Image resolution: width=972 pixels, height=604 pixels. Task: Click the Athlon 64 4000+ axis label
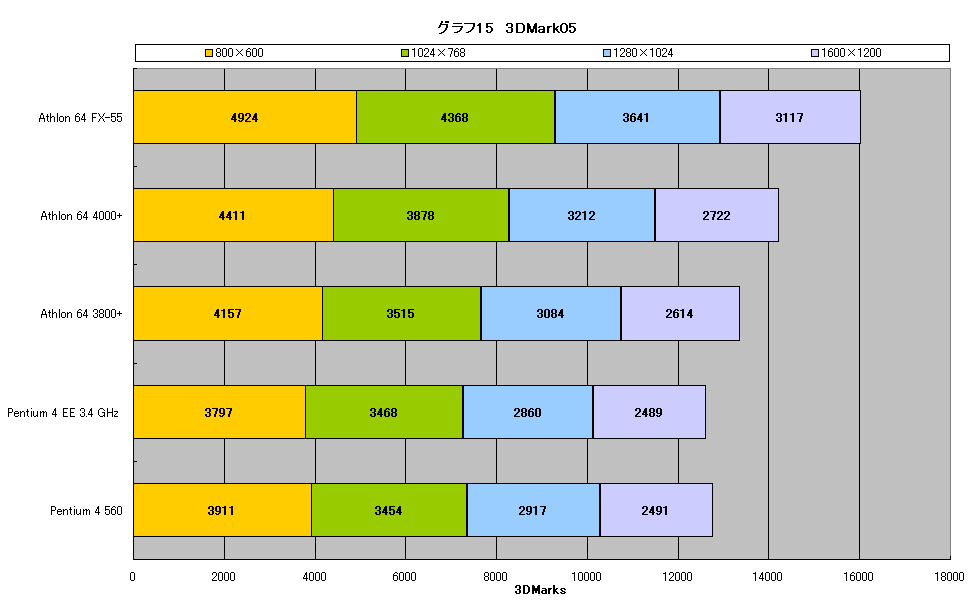tap(81, 216)
